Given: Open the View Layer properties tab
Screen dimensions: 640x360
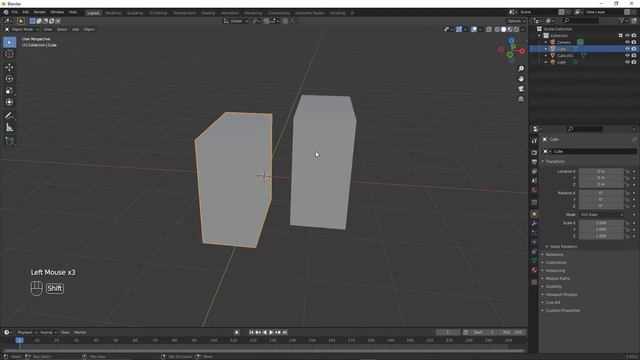Looking at the screenshot, I should pos(534,171).
